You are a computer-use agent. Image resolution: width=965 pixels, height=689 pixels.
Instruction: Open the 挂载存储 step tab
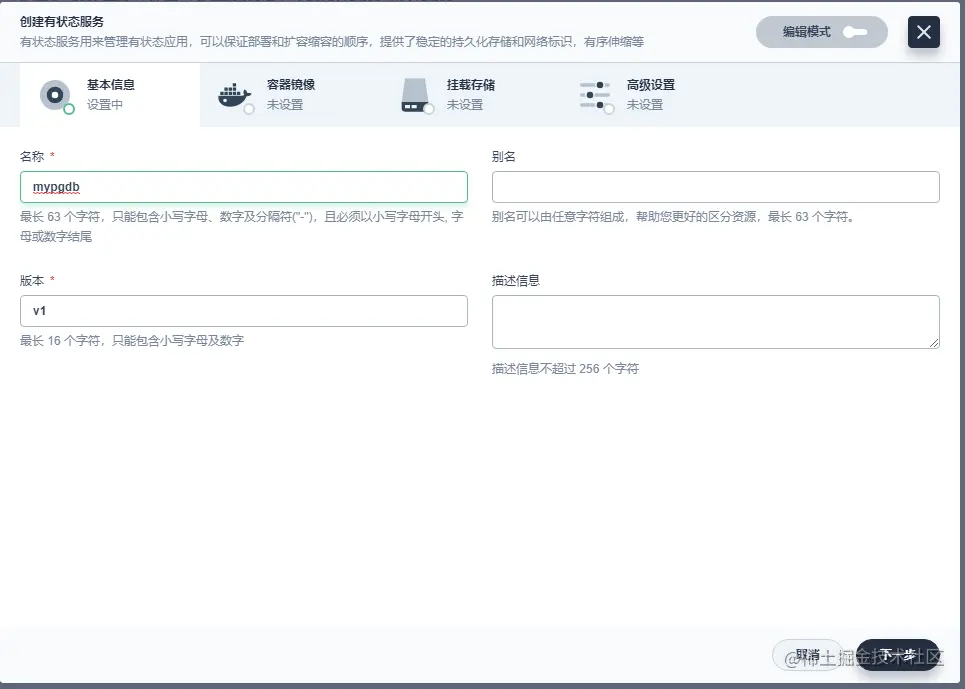pyautogui.click(x=470, y=95)
